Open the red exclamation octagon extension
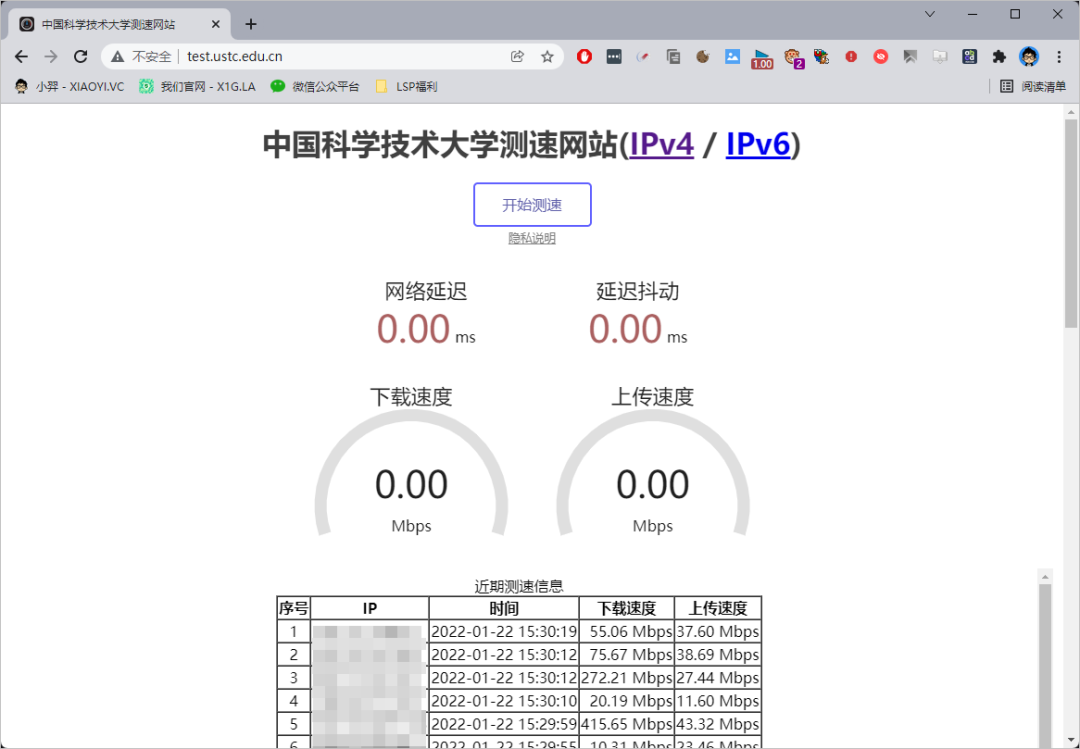The height and width of the screenshot is (749, 1080). pos(851,57)
